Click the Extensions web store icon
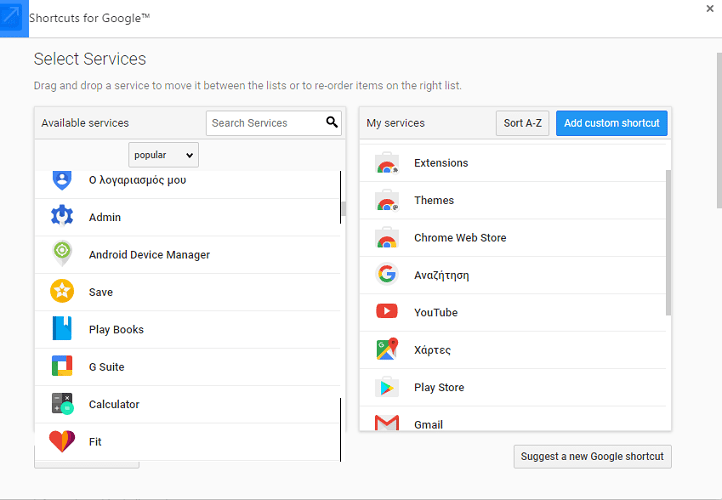Viewport: 722px width, 500px height. (x=387, y=163)
